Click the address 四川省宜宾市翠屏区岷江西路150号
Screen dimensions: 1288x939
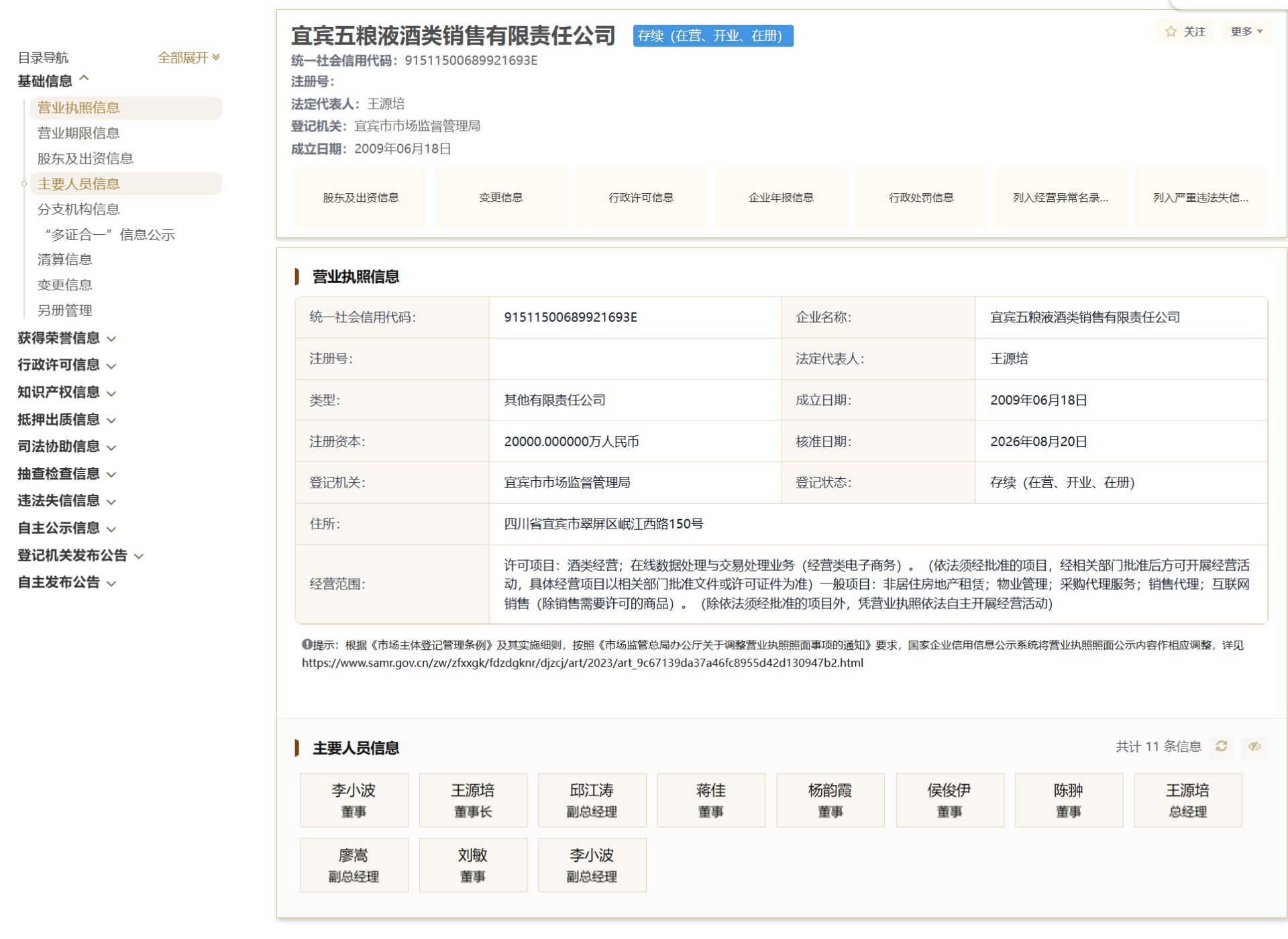[x=604, y=524]
